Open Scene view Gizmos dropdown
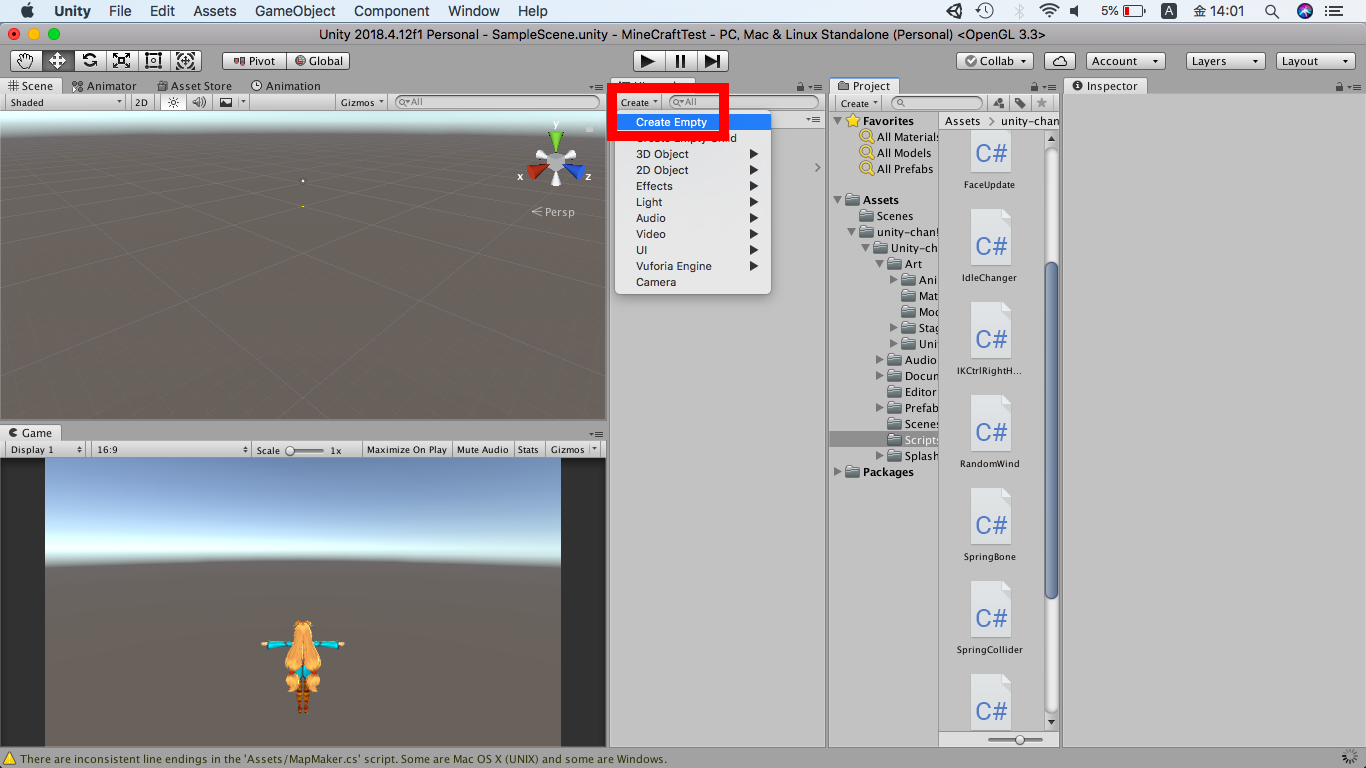Screen dimensions: 1366x768 362,102
